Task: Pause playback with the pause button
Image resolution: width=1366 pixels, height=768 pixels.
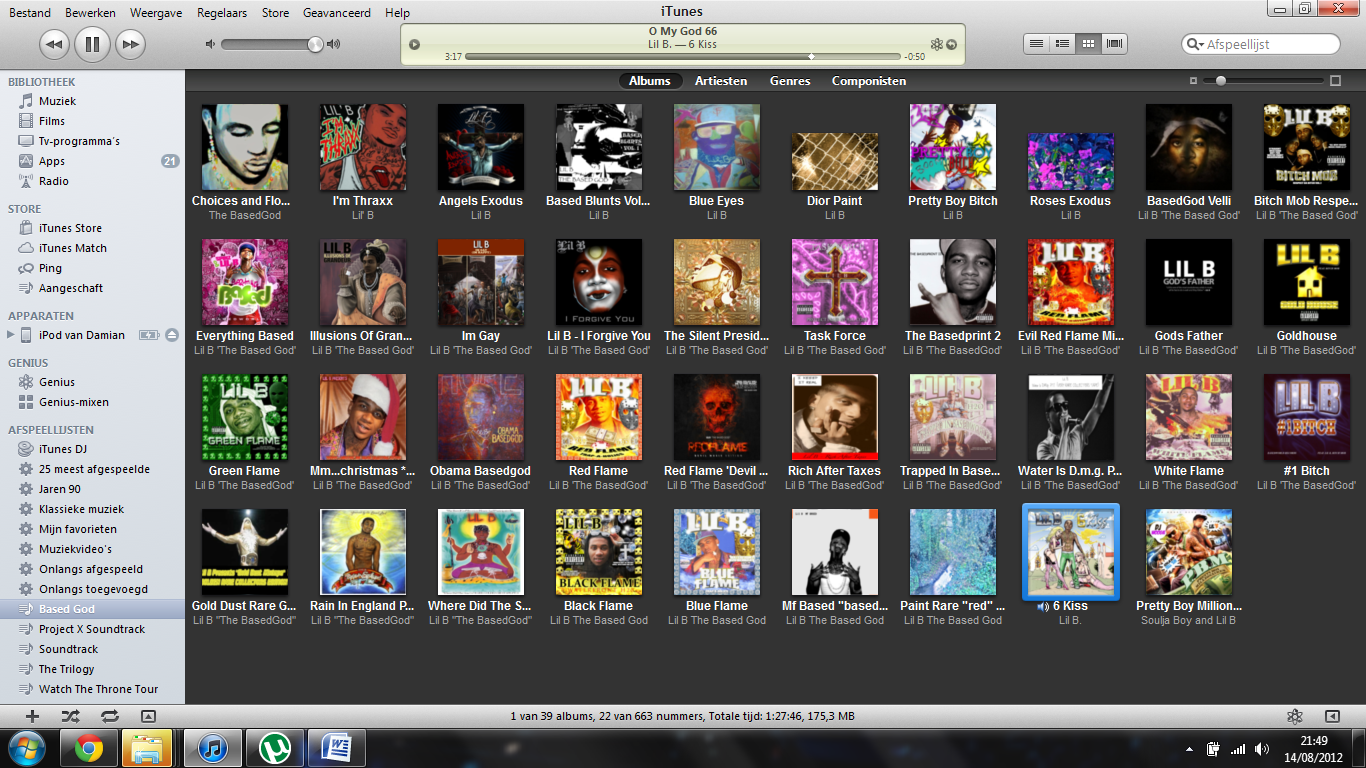Action: tap(91, 44)
